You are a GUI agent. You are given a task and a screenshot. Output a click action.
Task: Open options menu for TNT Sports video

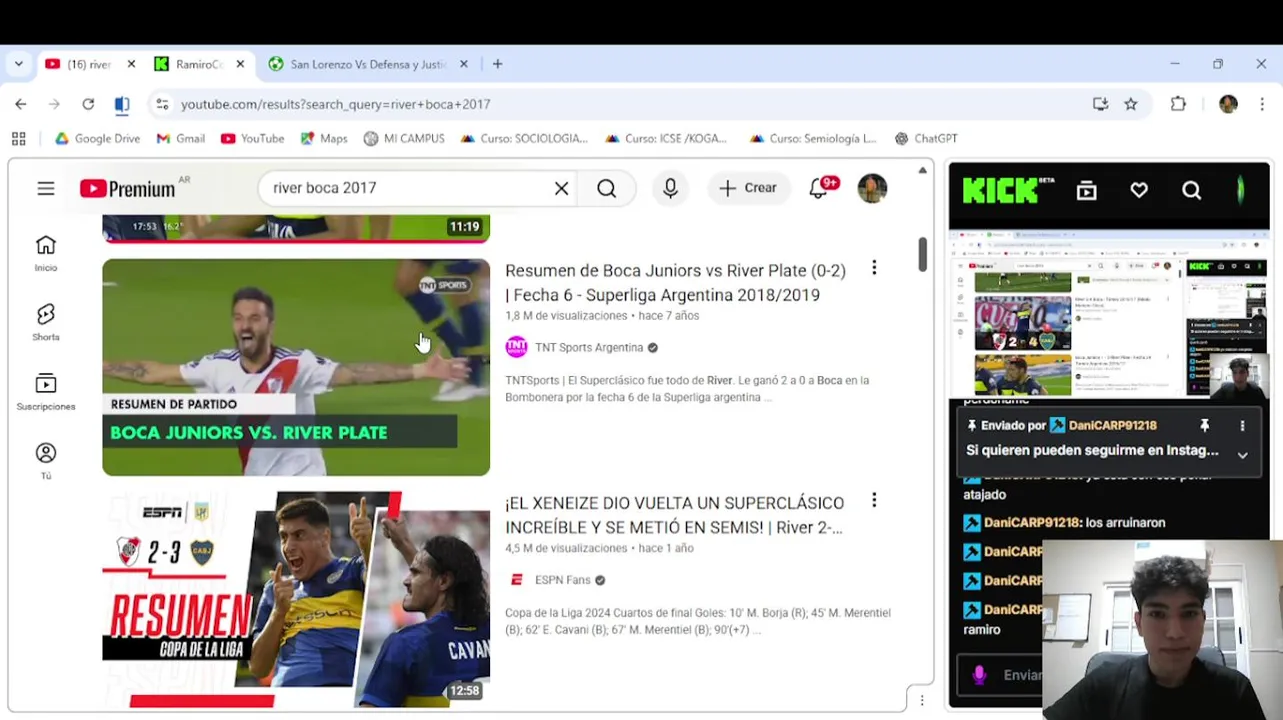pyautogui.click(x=874, y=268)
